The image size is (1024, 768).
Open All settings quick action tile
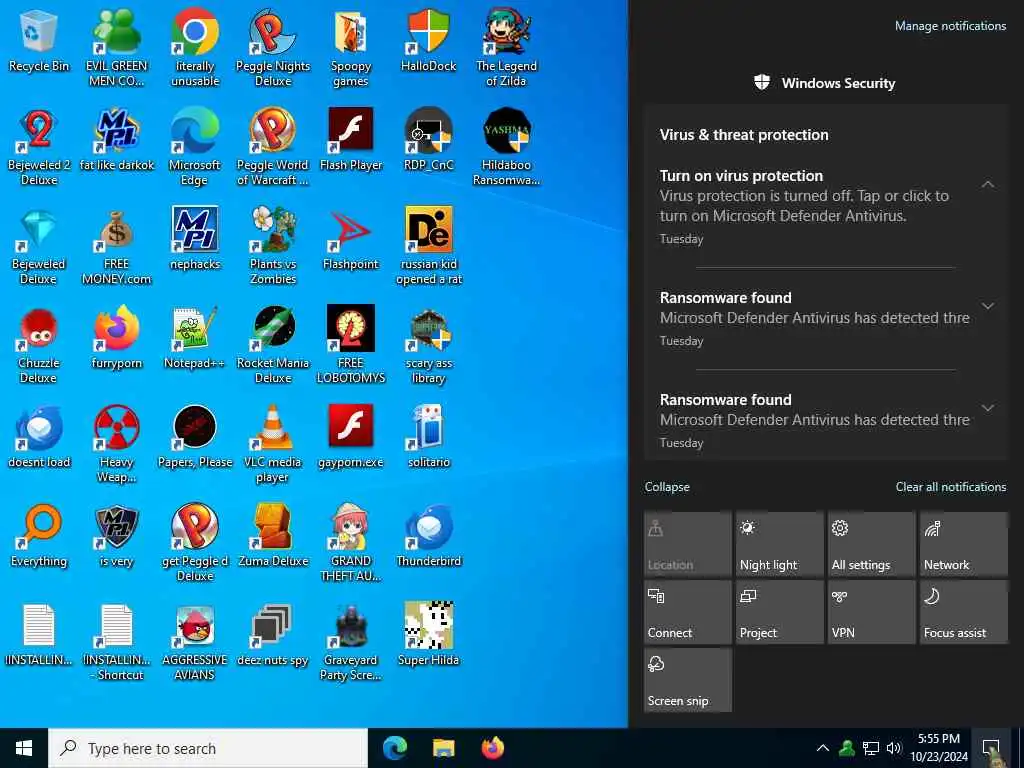point(872,544)
